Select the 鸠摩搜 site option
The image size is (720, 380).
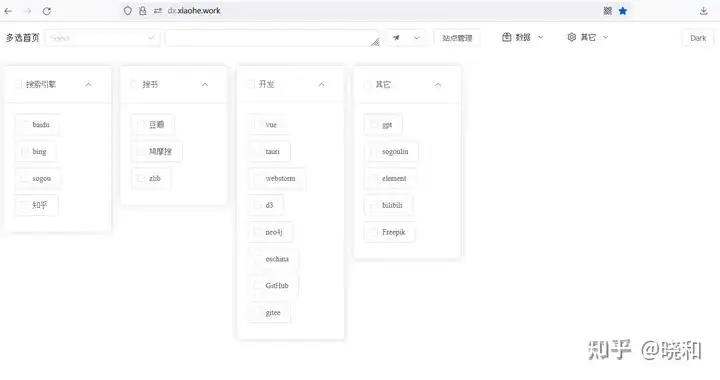point(157,151)
